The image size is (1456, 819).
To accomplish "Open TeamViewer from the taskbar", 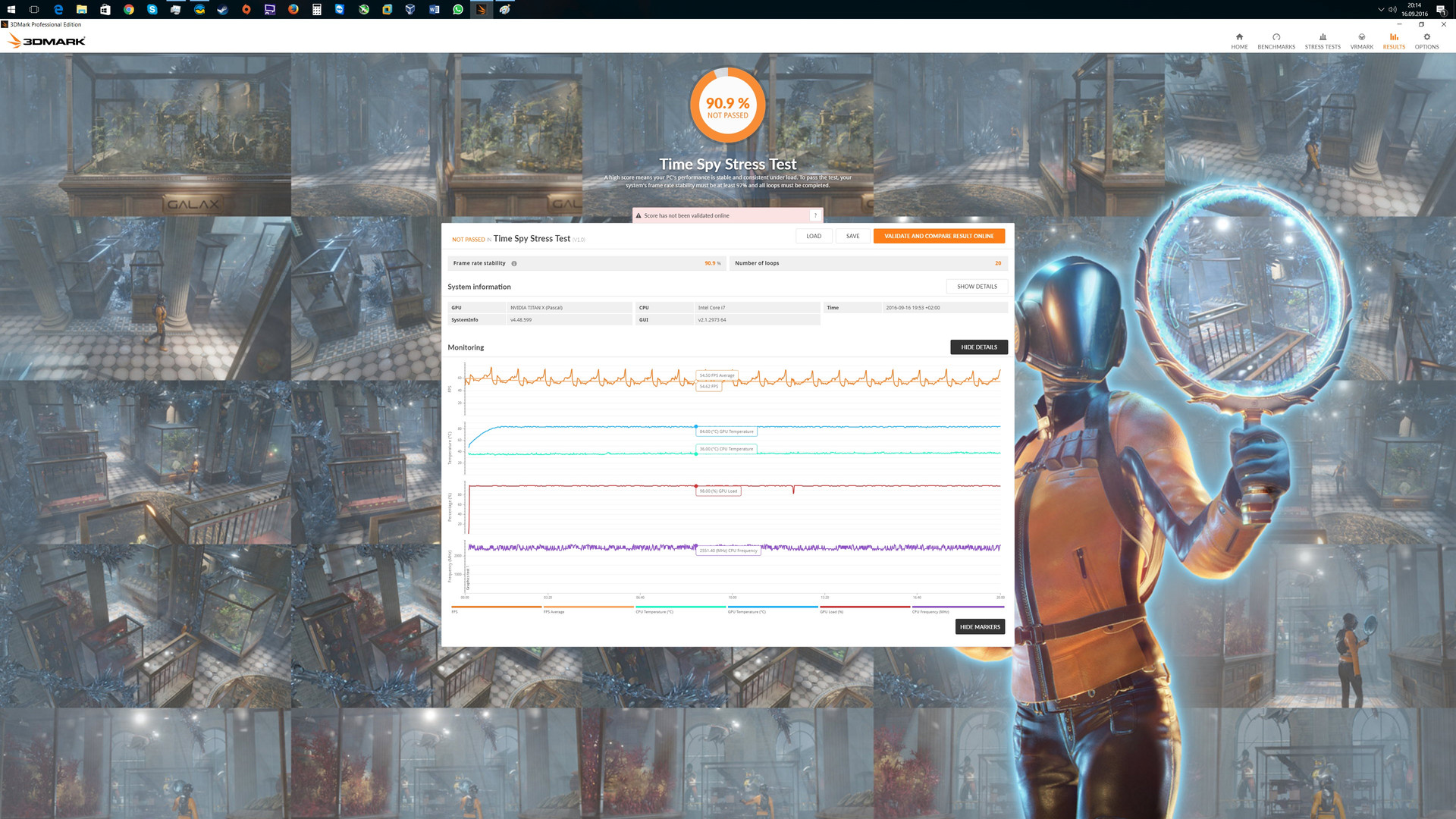I will tap(340, 9).
